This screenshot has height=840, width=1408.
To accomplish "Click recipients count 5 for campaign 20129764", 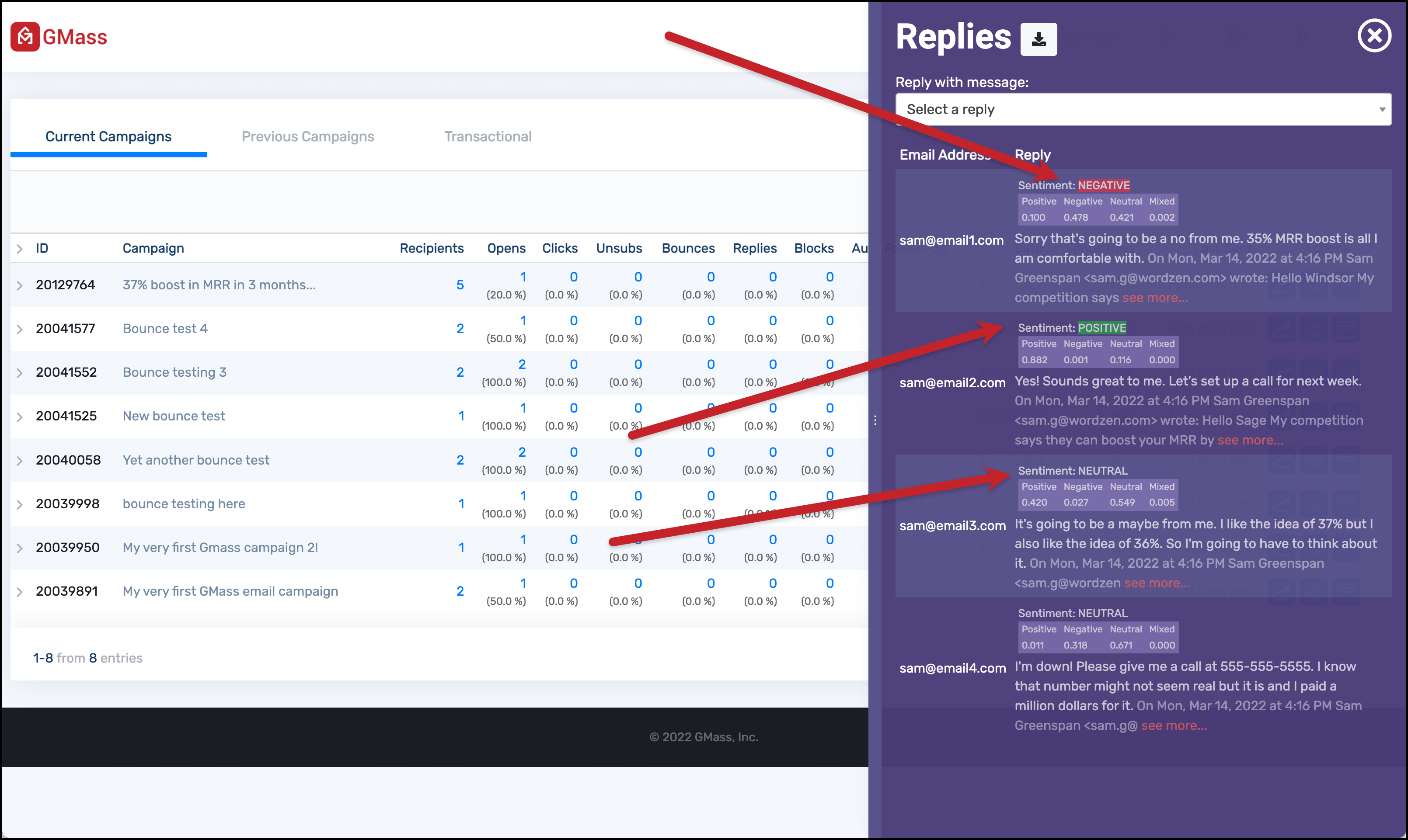I will [460, 285].
